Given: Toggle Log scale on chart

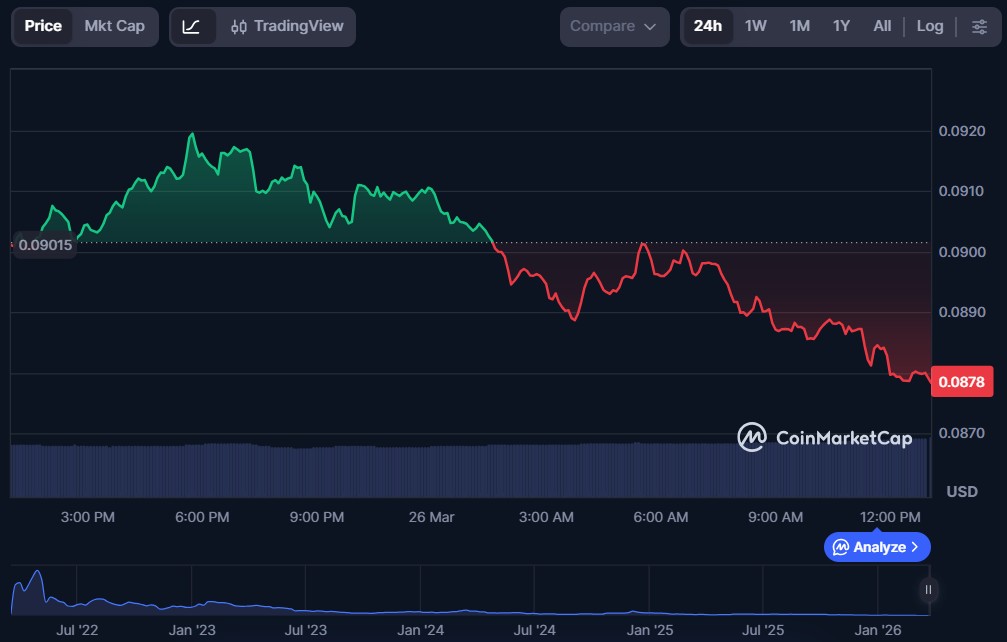Looking at the screenshot, I should [x=930, y=27].
